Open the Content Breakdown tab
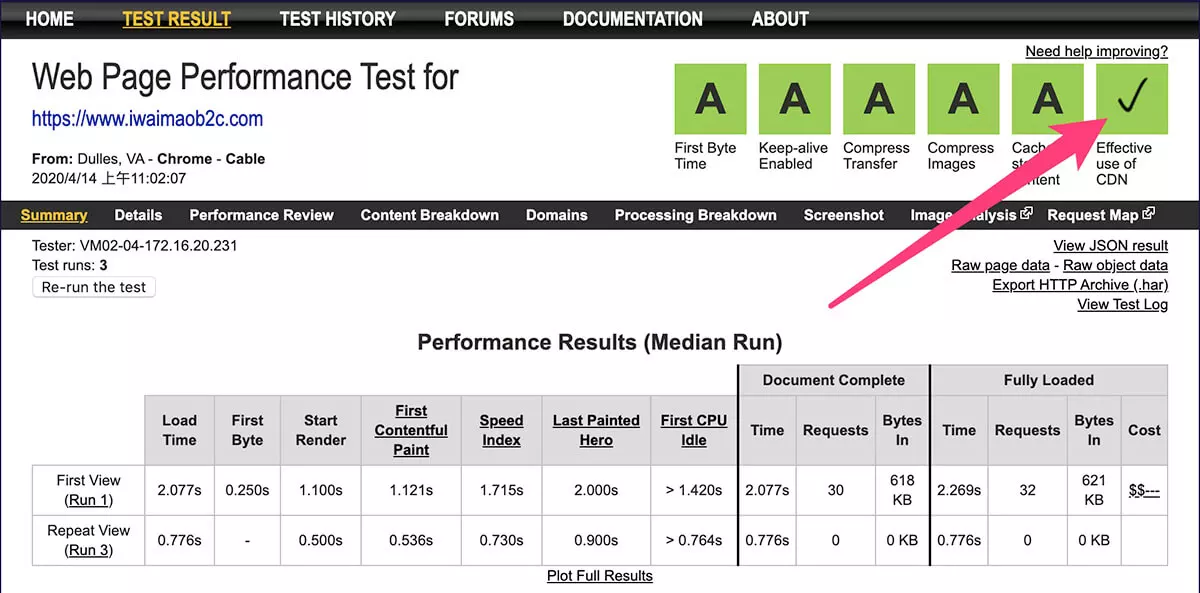The height and width of the screenshot is (593, 1200). click(x=429, y=215)
